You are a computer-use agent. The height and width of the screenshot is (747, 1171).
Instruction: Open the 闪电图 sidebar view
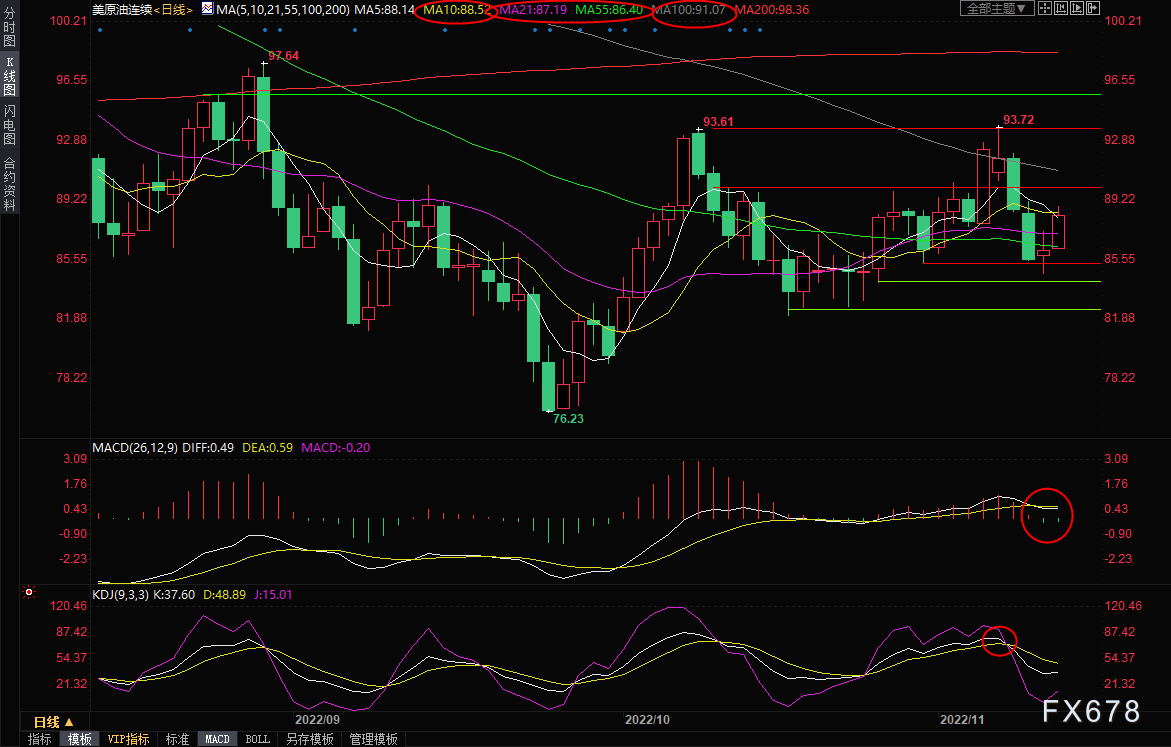10,124
